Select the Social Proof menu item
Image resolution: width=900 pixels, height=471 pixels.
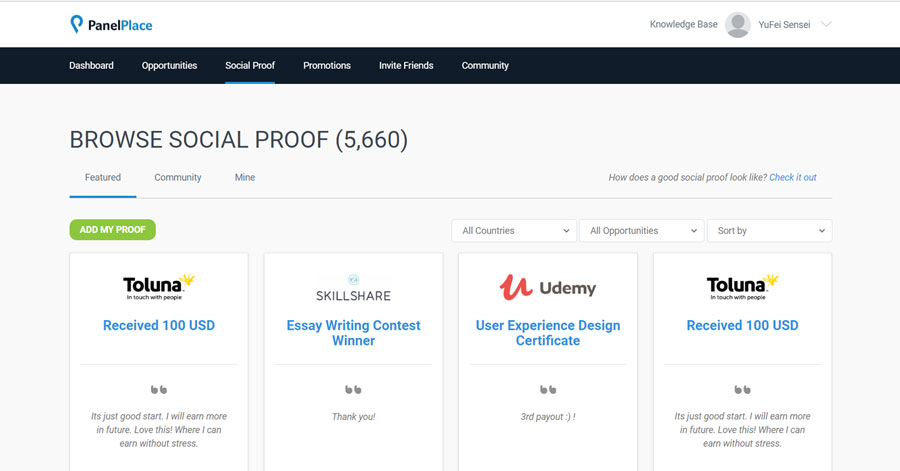click(250, 65)
